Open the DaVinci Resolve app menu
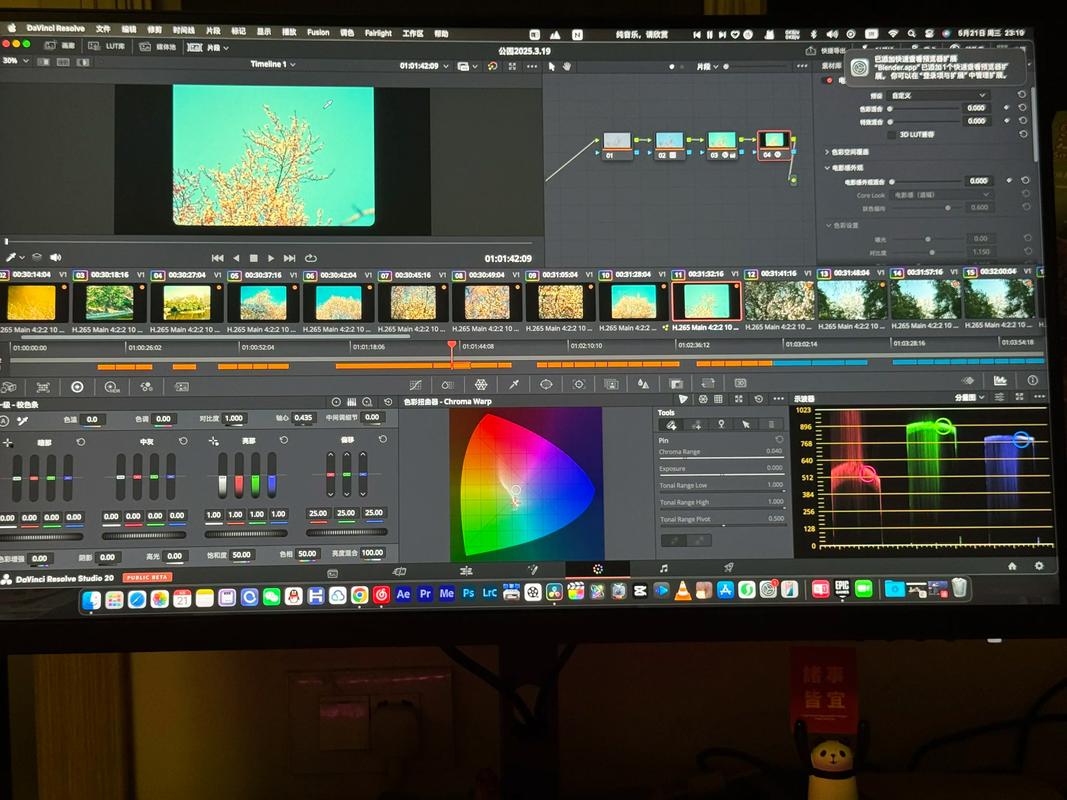1067x800 pixels. tap(55, 28)
